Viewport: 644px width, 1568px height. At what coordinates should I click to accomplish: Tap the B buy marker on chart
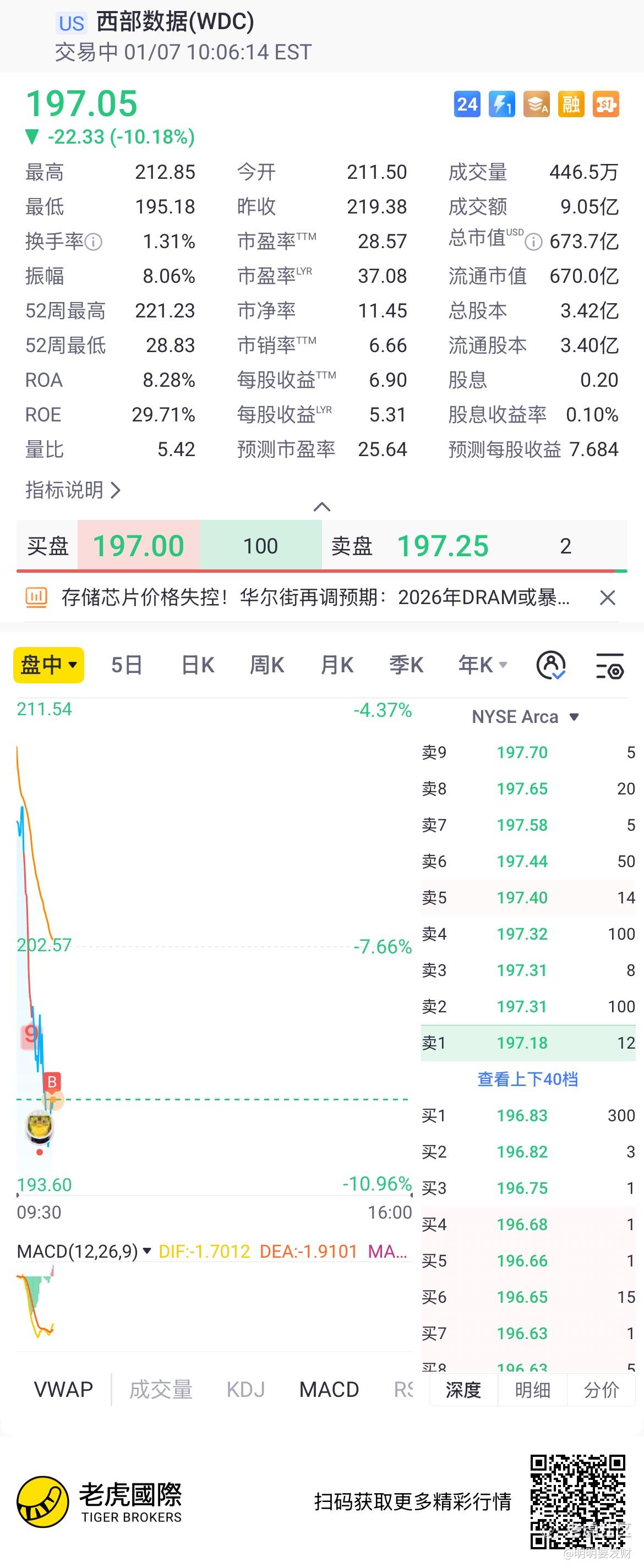tap(52, 1082)
